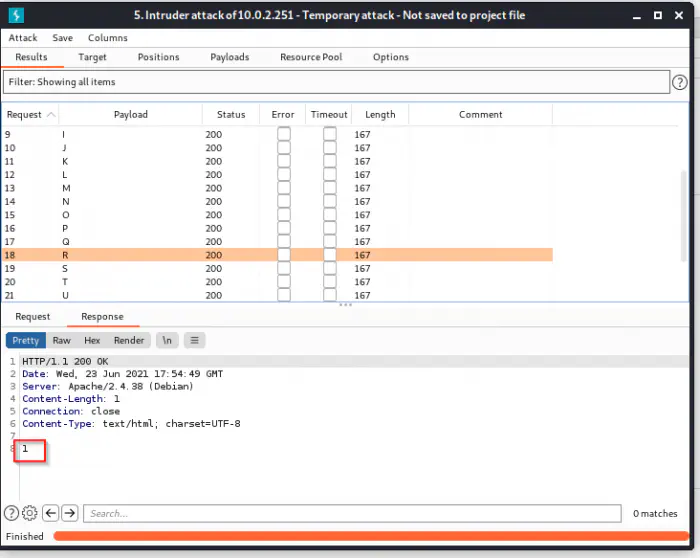Image resolution: width=700 pixels, height=558 pixels.
Task: Select the Render view button
Action: (x=129, y=340)
